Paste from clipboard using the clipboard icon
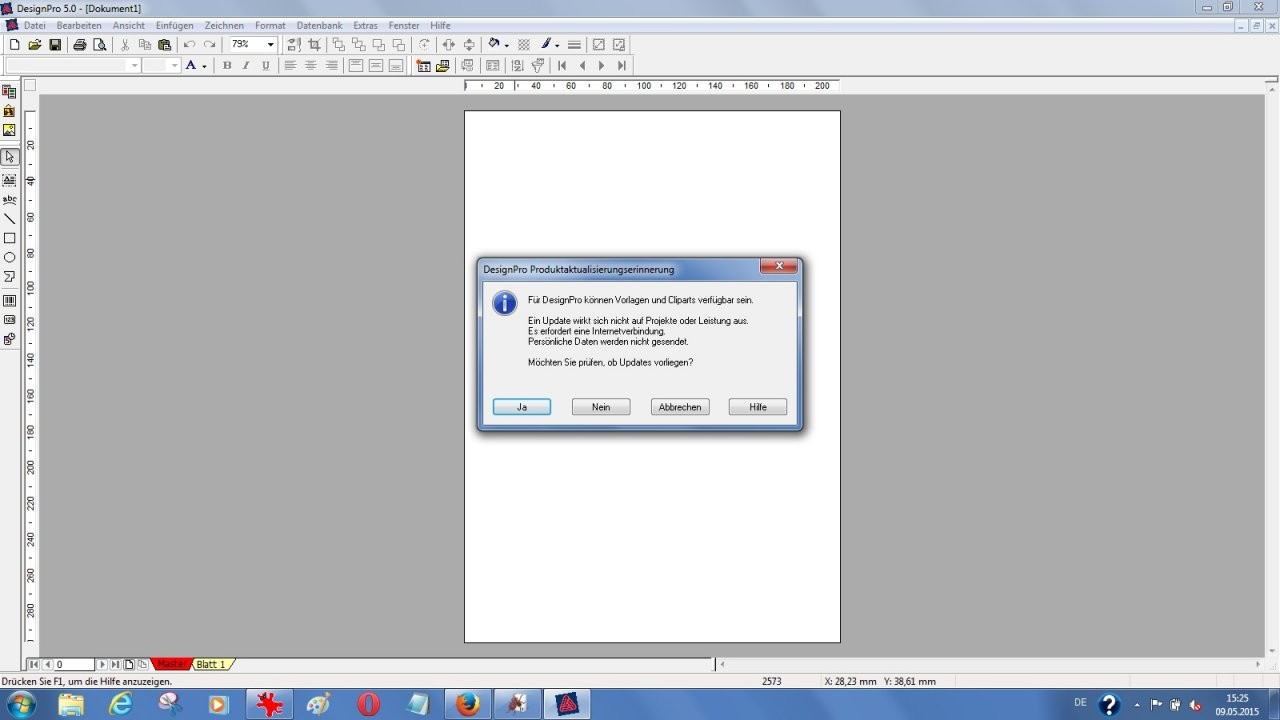 [x=165, y=45]
